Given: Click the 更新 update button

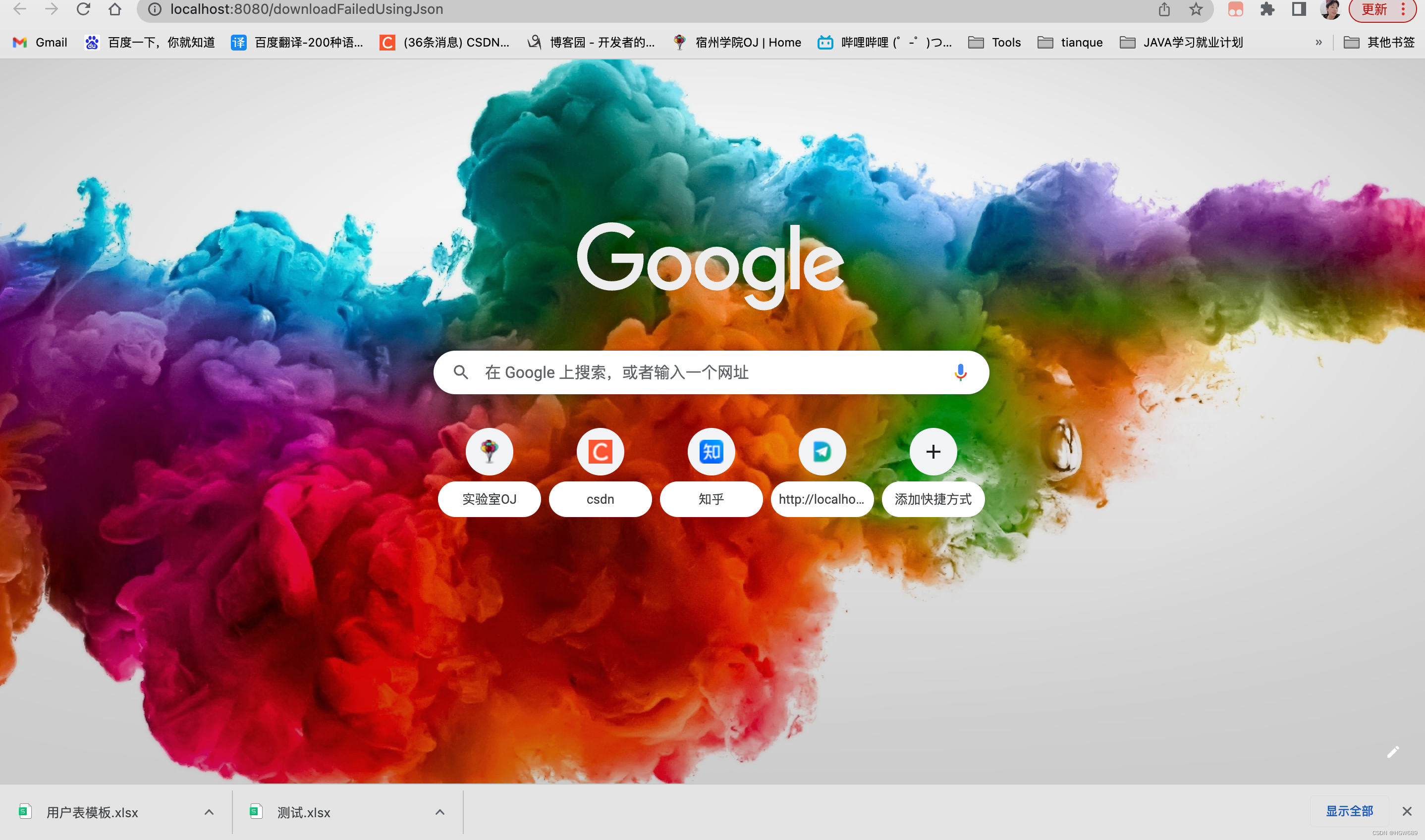Looking at the screenshot, I should tap(1374, 9).
